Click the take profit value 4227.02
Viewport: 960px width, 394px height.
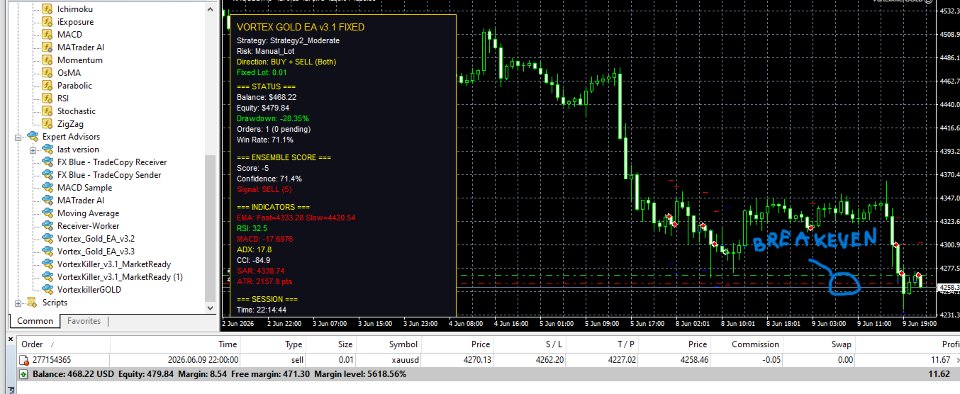621,361
